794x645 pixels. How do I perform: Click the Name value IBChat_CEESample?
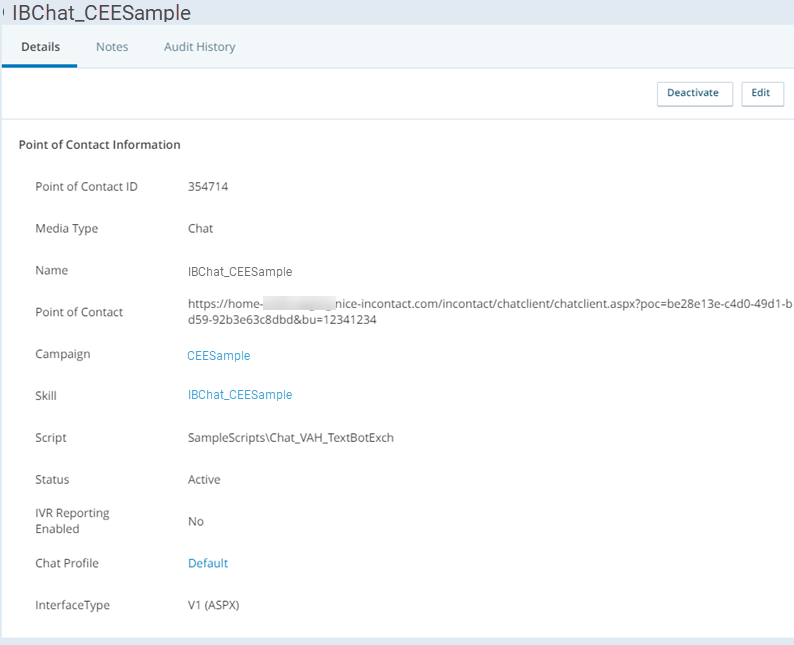[240, 271]
